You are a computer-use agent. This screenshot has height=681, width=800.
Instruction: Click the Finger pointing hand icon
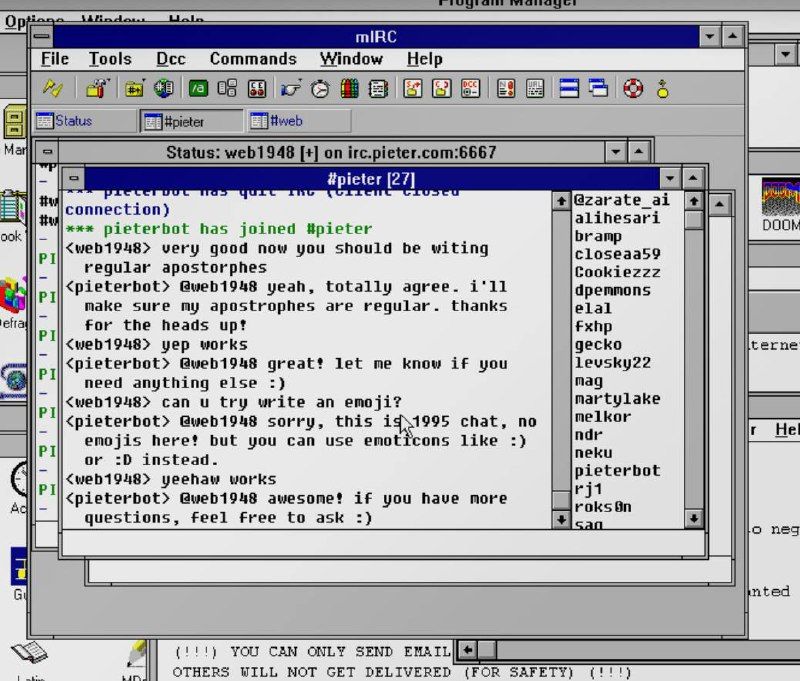point(291,89)
